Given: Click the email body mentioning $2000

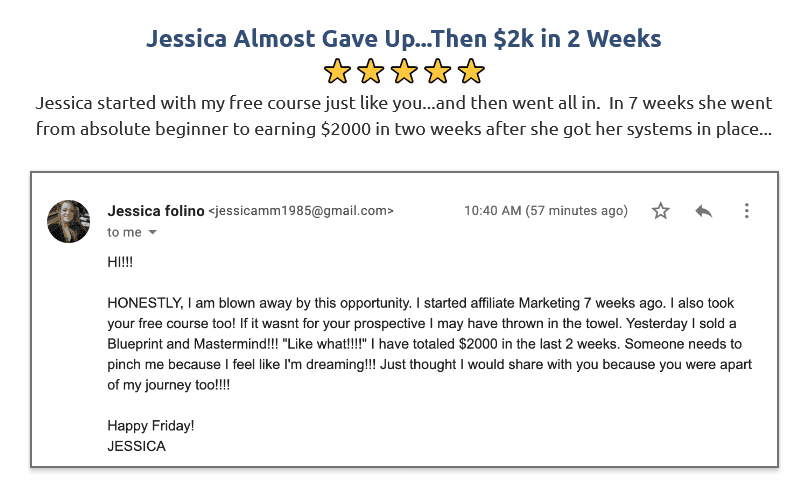Looking at the screenshot, I should (x=429, y=344).
